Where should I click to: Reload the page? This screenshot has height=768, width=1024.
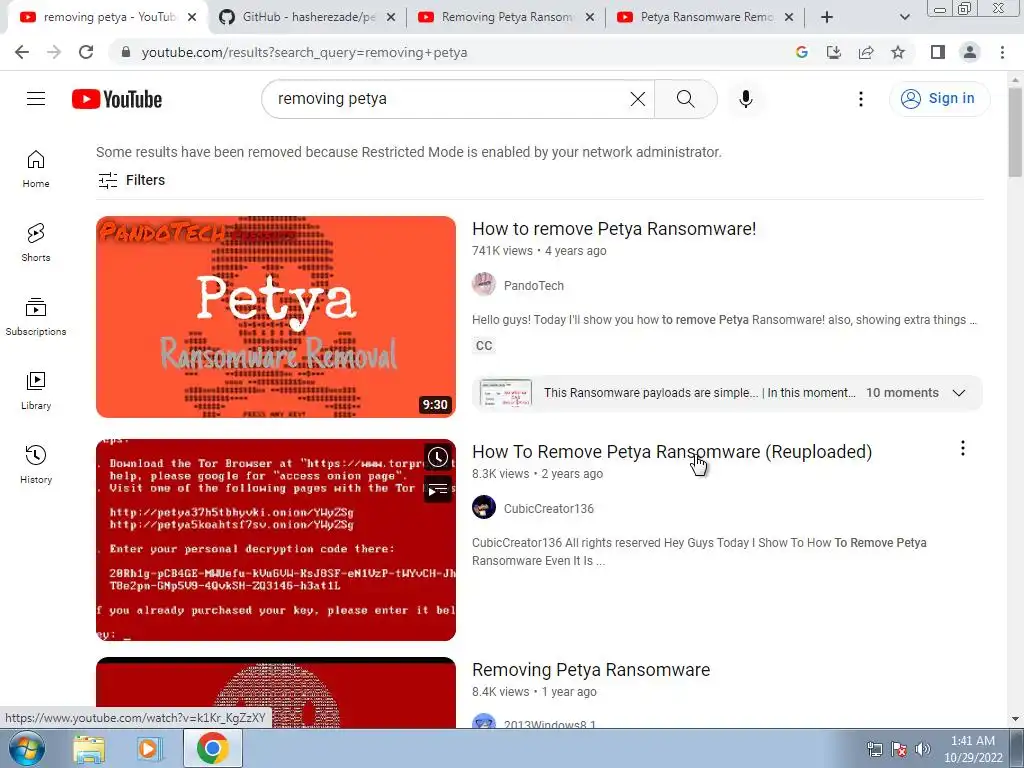pyautogui.click(x=86, y=52)
